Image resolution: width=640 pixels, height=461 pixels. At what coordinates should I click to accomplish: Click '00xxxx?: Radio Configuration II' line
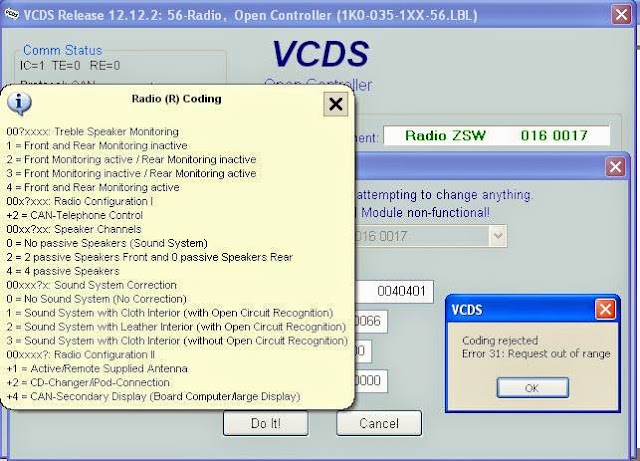[x=81, y=355]
